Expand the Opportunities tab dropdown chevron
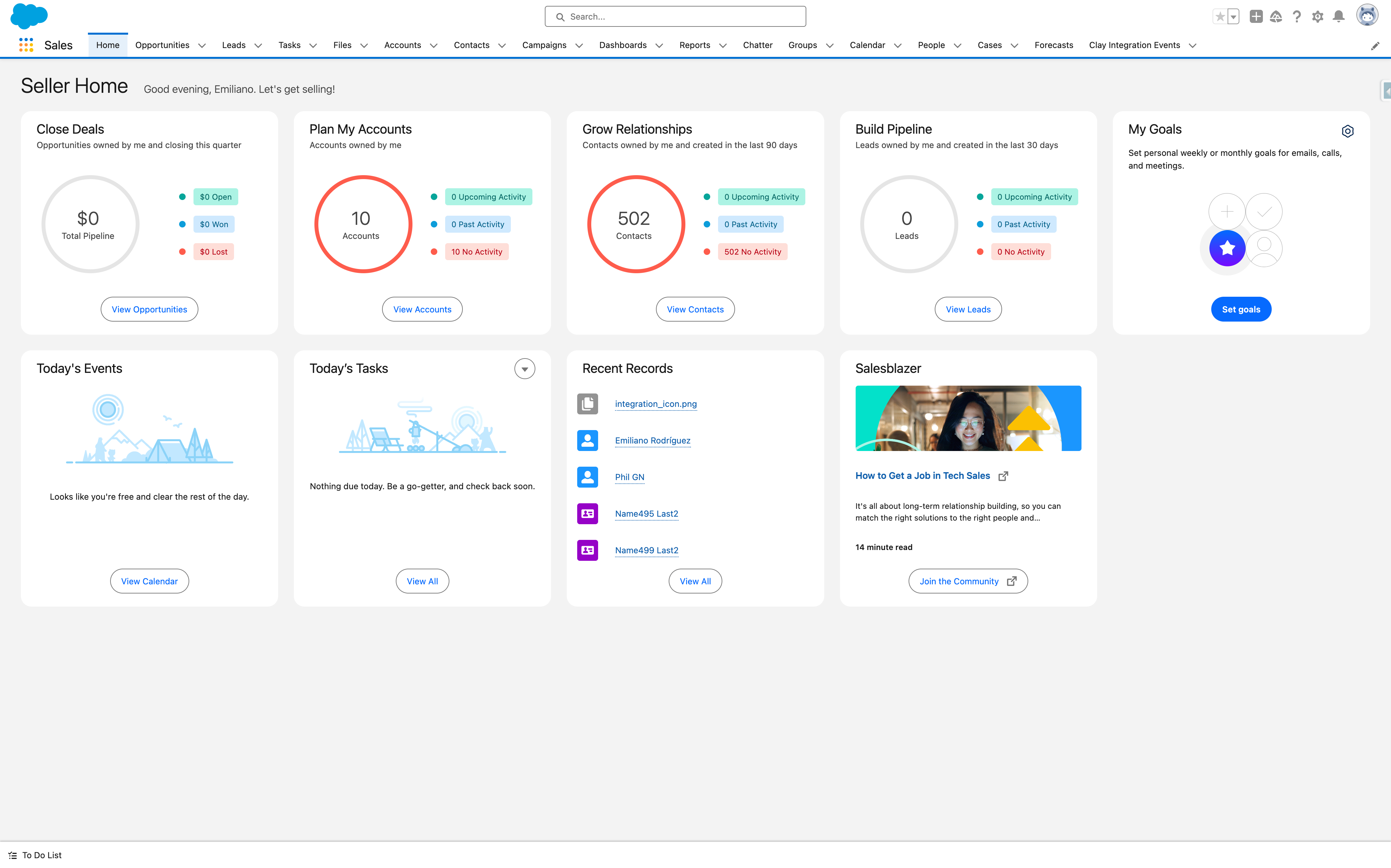This screenshot has height=868, width=1391. click(202, 46)
